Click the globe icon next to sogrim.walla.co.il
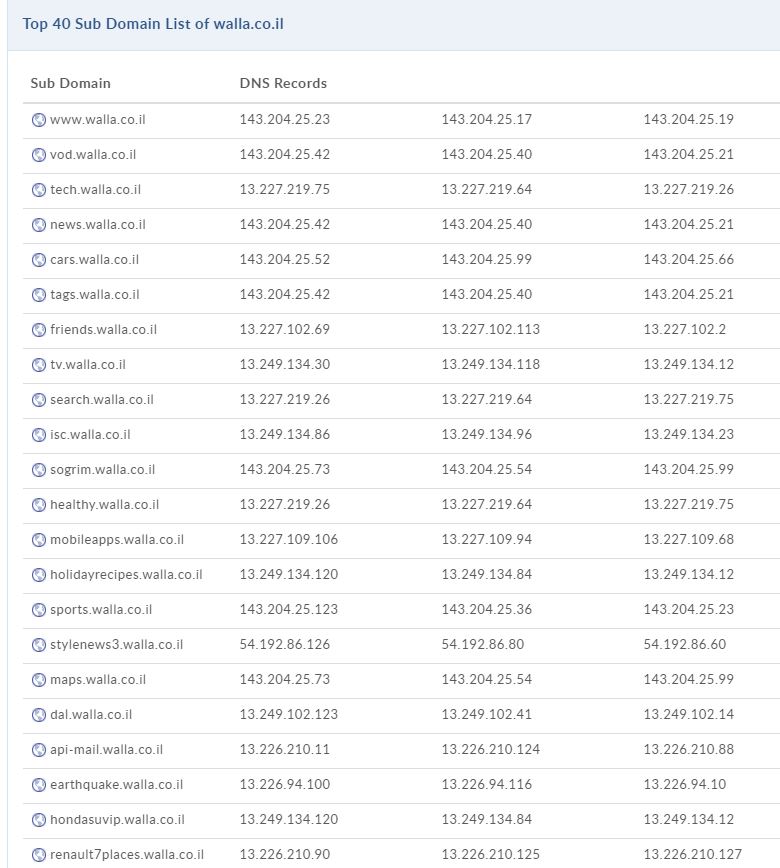 tap(39, 470)
